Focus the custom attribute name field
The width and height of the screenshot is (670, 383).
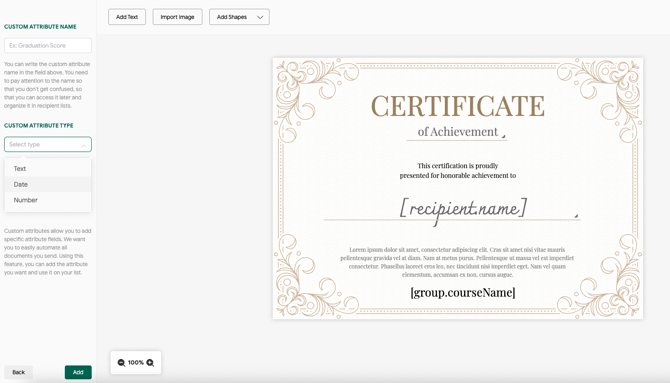[x=48, y=45]
